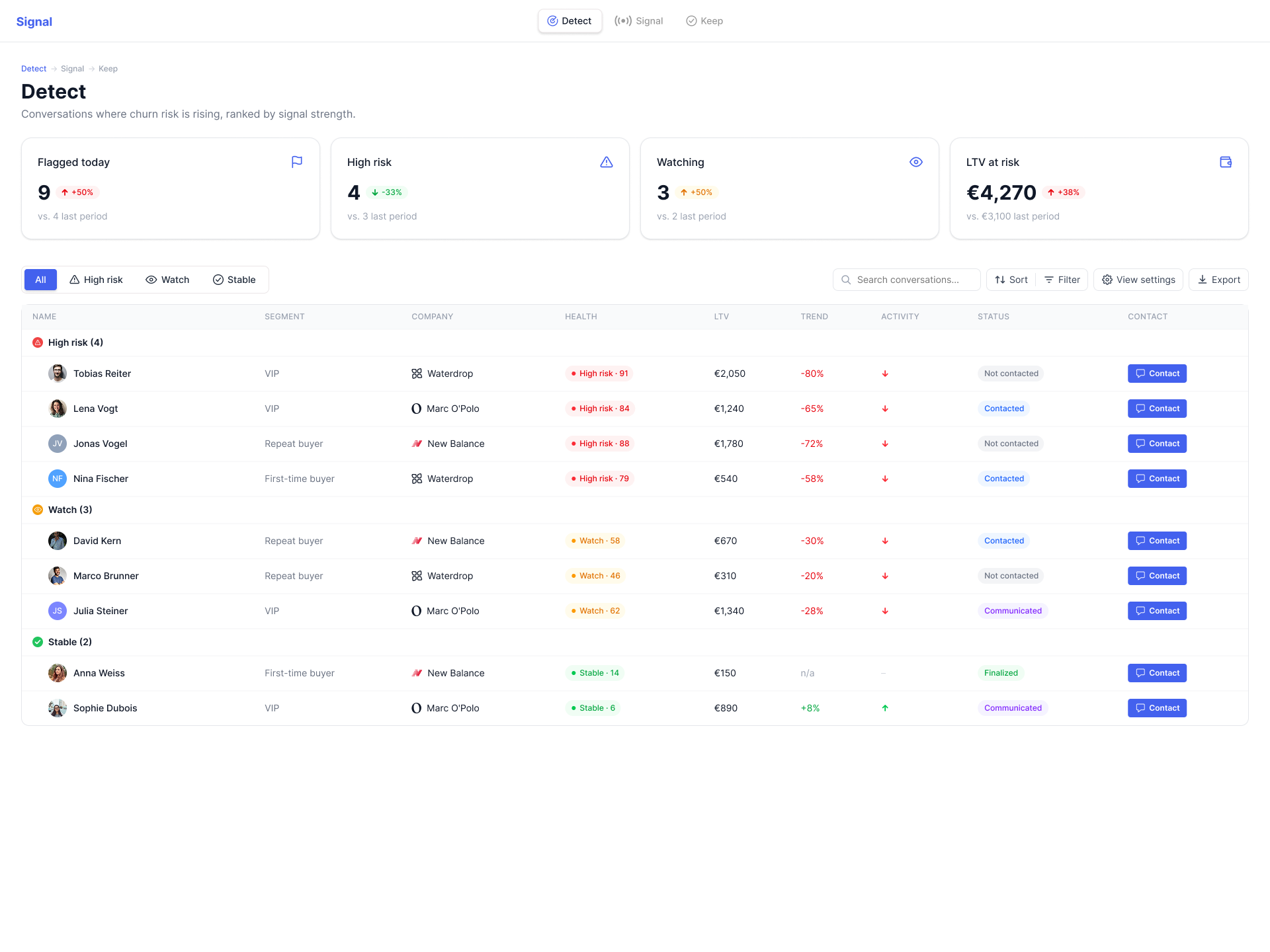Click the eye icon in Watching card

[916, 162]
